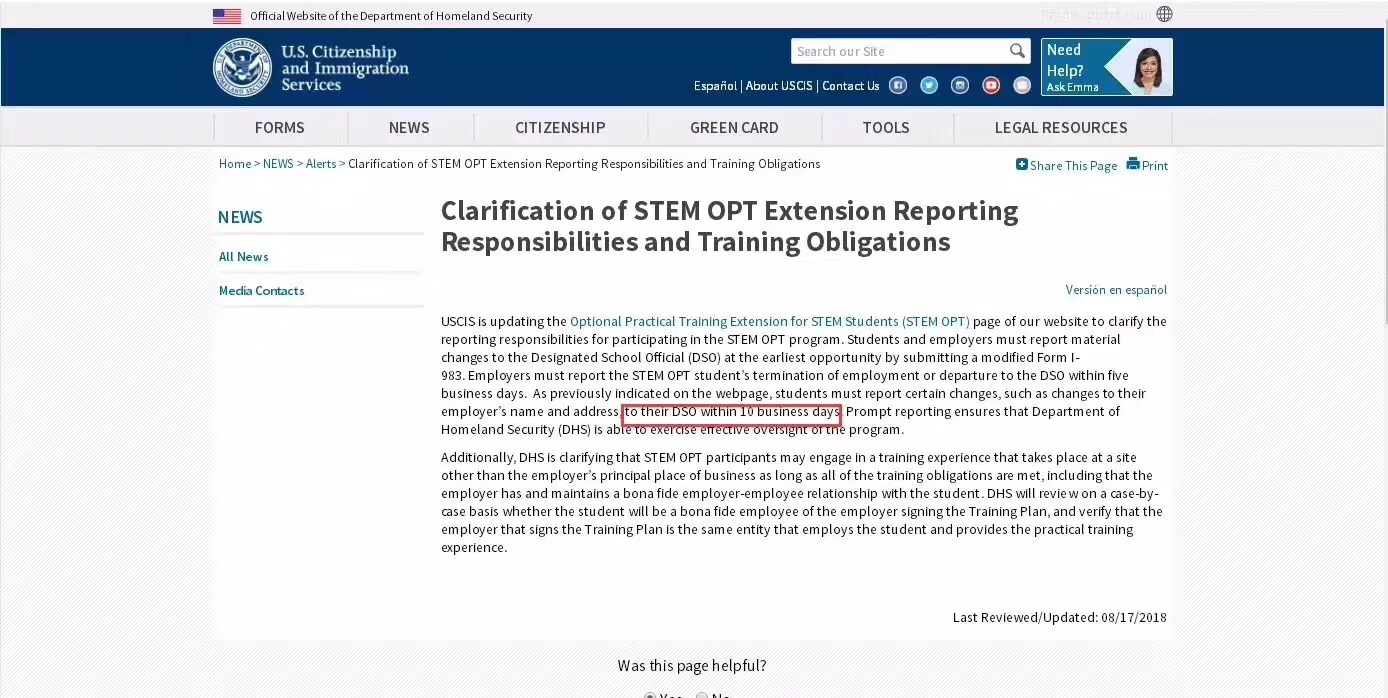
Task: Expand the CITIZENSHIP menu
Action: click(560, 128)
